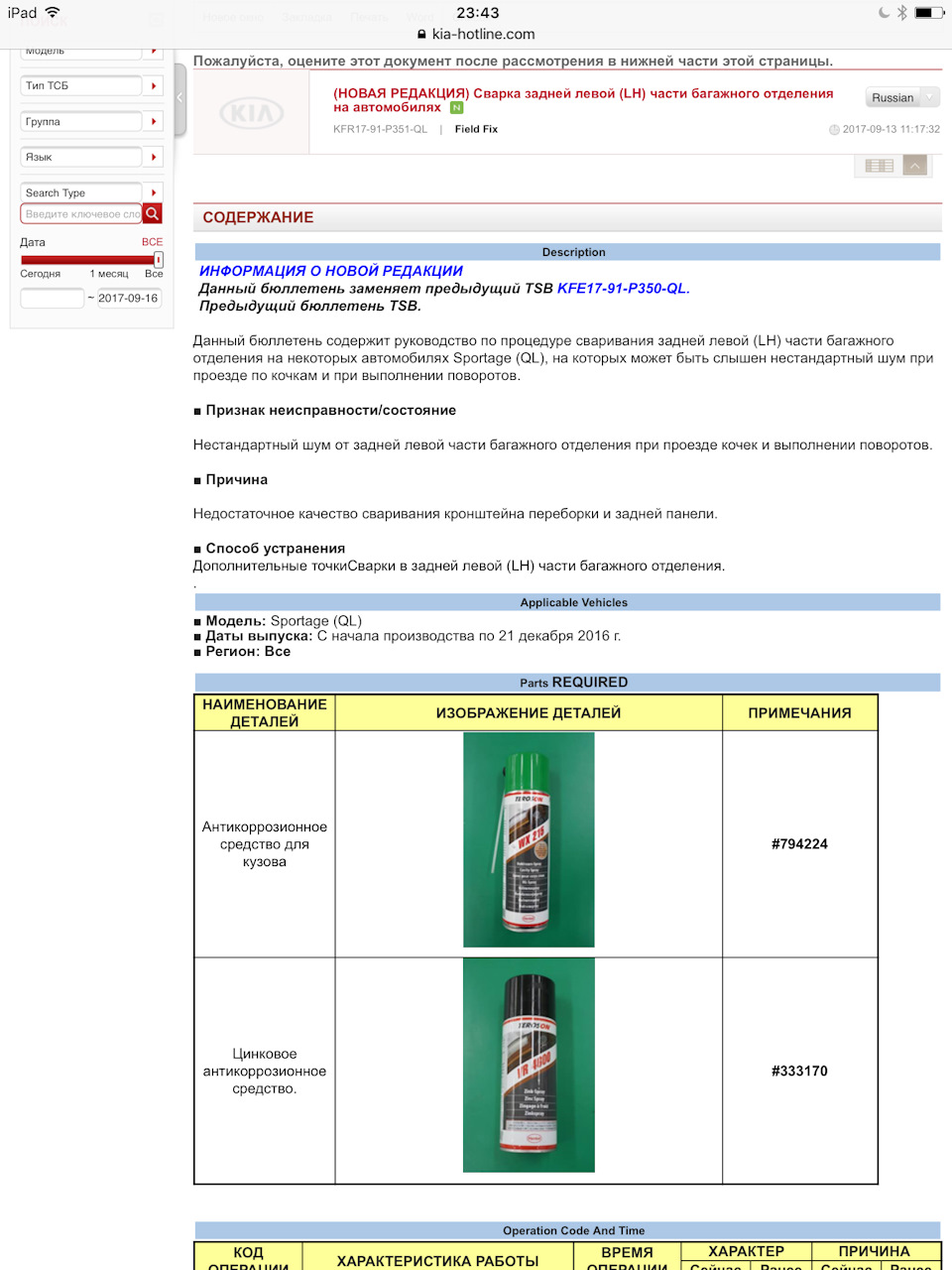Tap the Wi-Fi icon in the status bar
952x1270 pixels.
[x=53, y=12]
